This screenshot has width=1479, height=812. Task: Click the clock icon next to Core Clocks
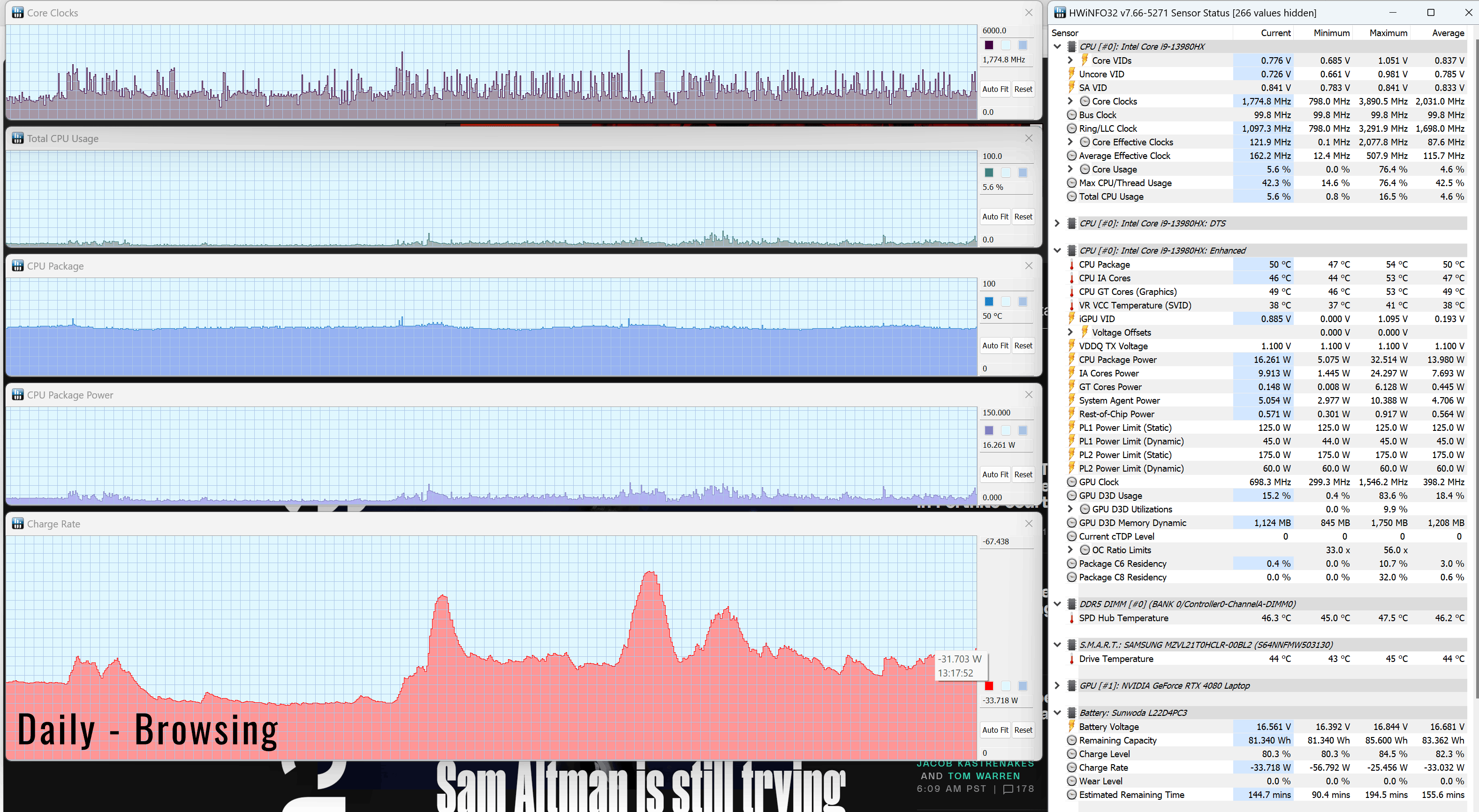pos(1085,101)
